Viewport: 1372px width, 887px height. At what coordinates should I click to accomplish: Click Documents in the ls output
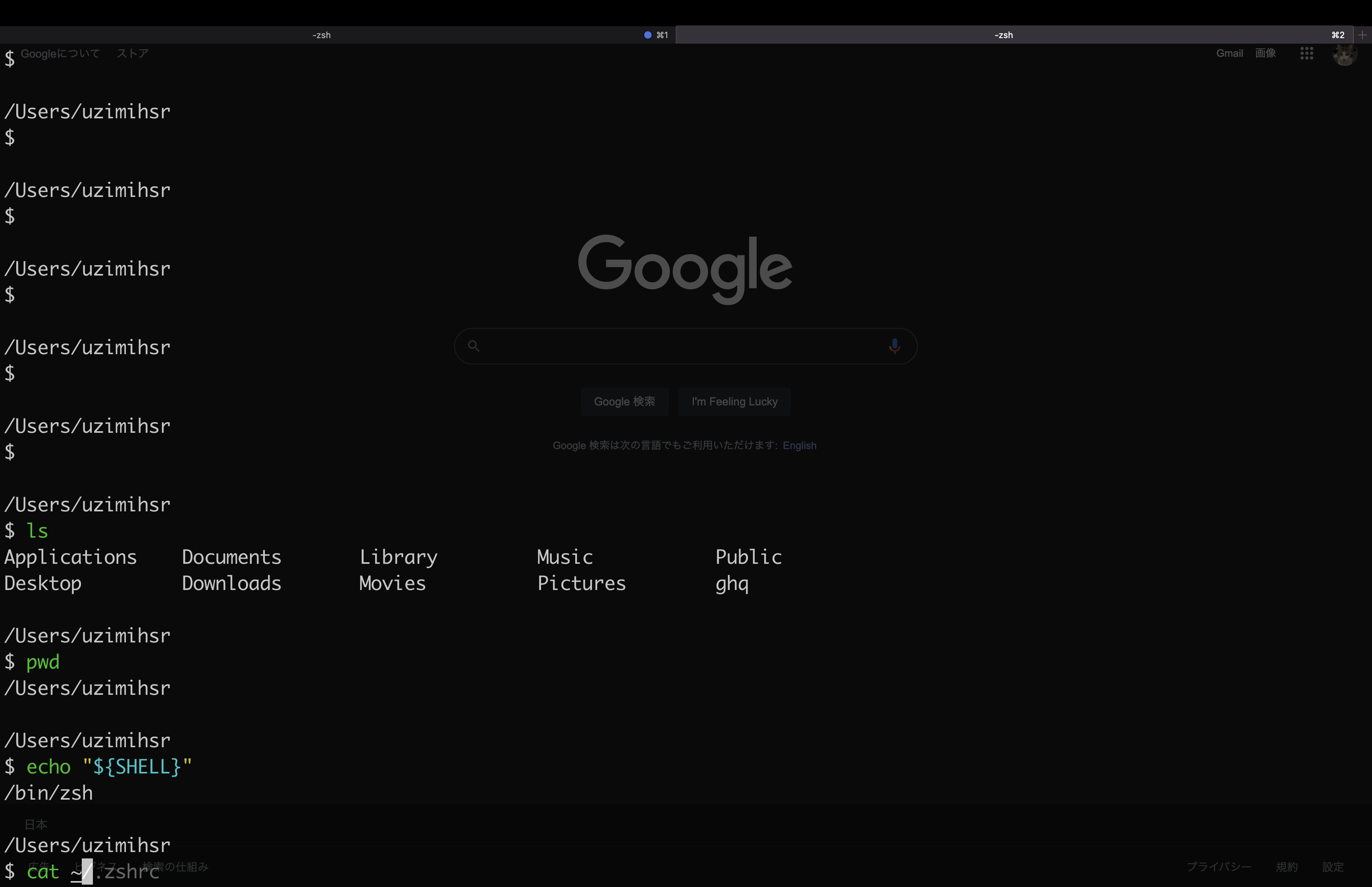pos(231,557)
